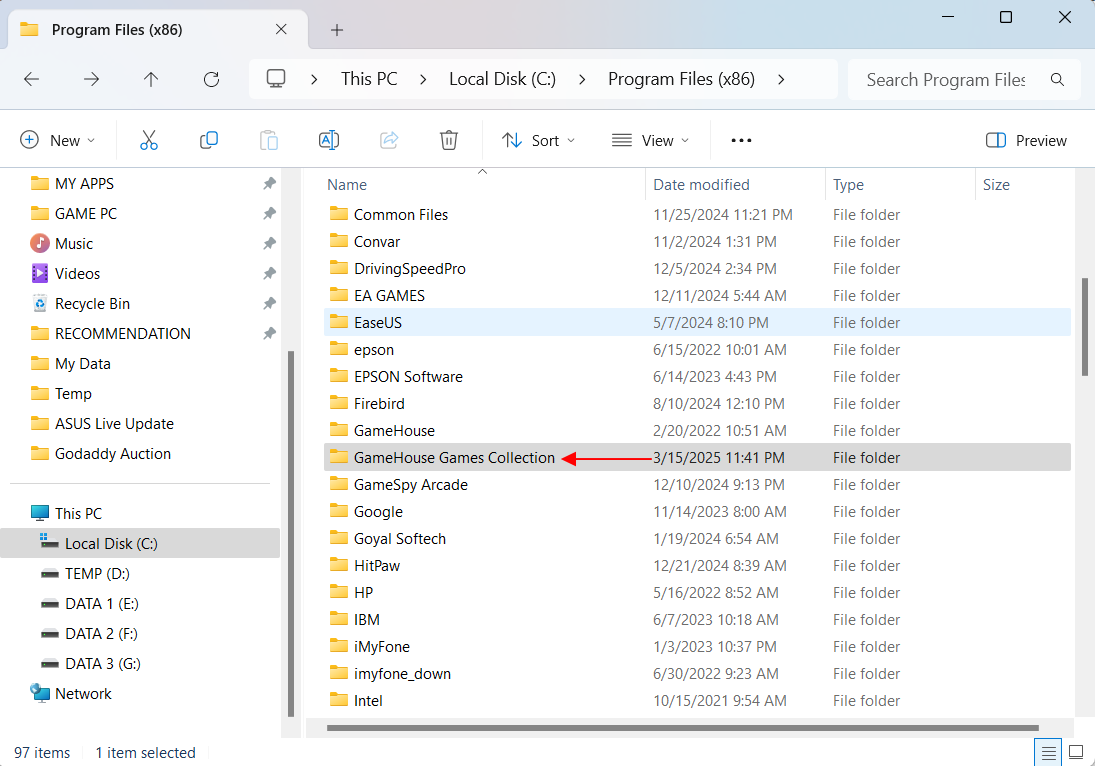The width and height of the screenshot is (1095, 766).
Task: Open the Sort dropdown menu
Action: pos(538,140)
